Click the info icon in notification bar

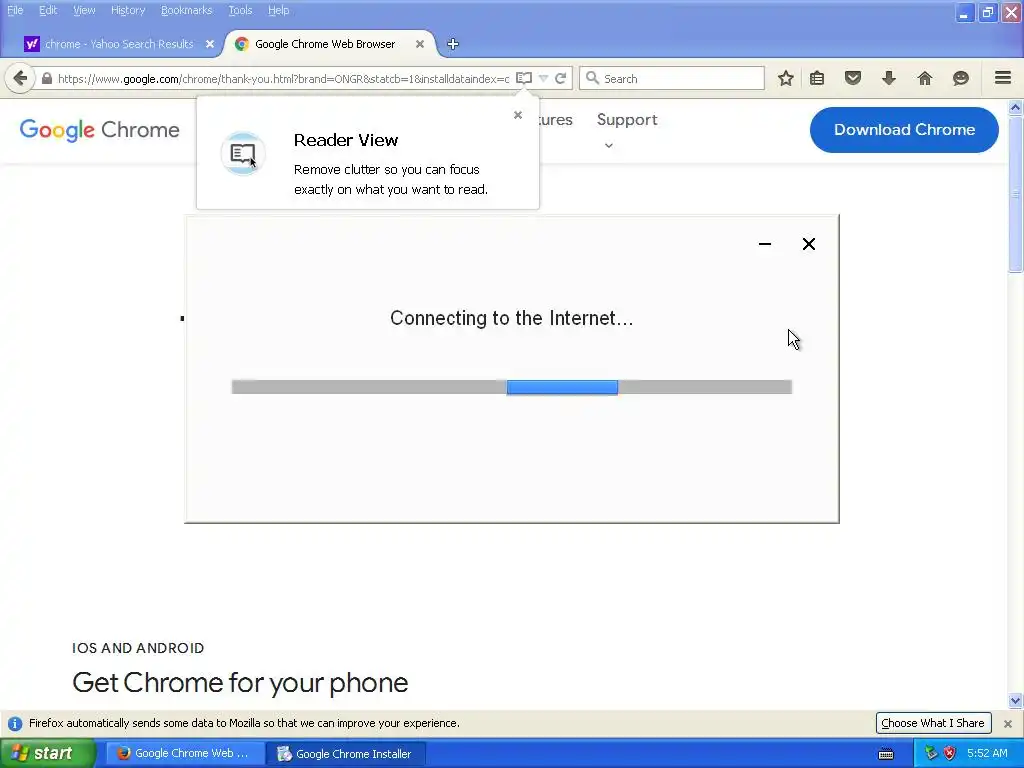tap(14, 724)
